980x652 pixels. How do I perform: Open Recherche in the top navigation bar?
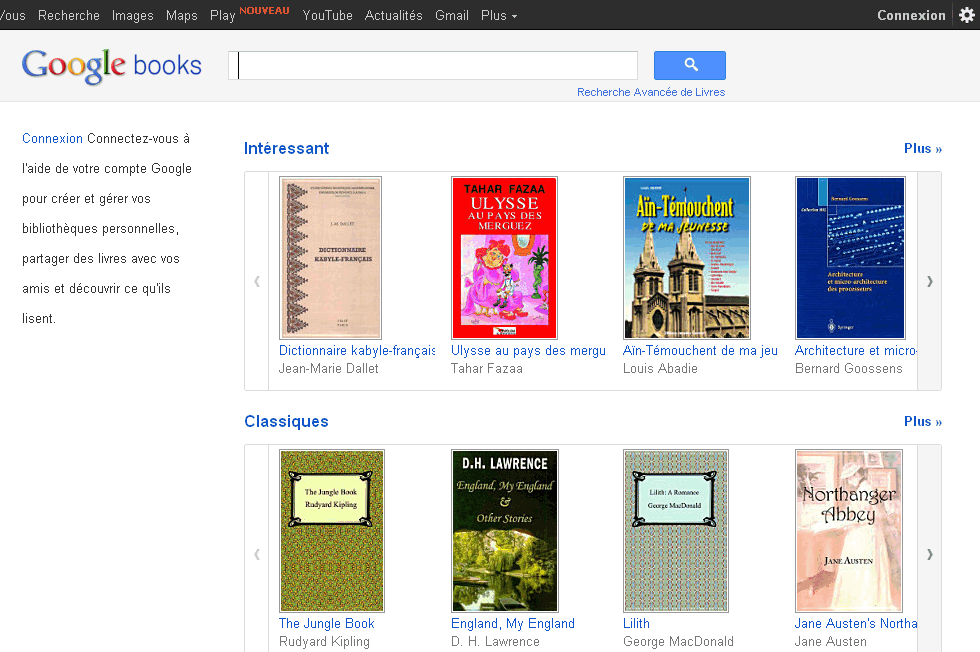point(69,15)
